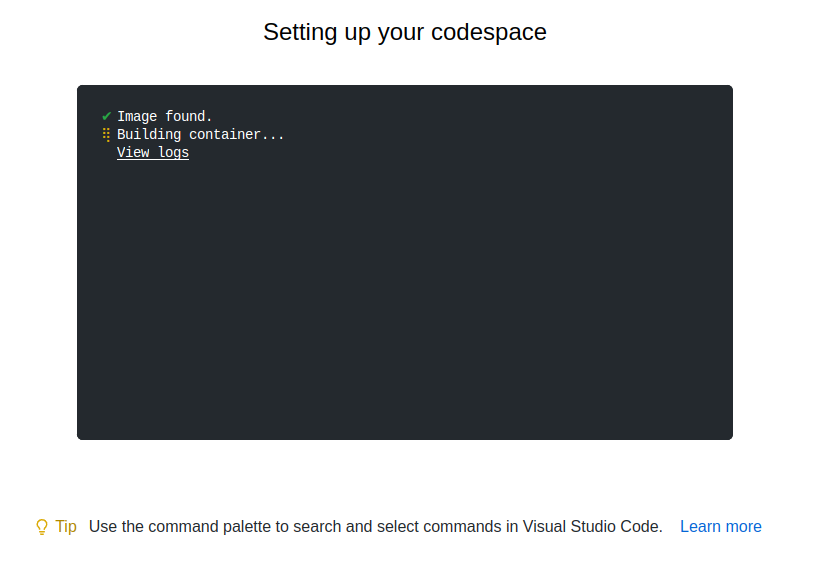The image size is (816, 572).
Task: Click the yellow 'Tip' label
Action: point(66,527)
